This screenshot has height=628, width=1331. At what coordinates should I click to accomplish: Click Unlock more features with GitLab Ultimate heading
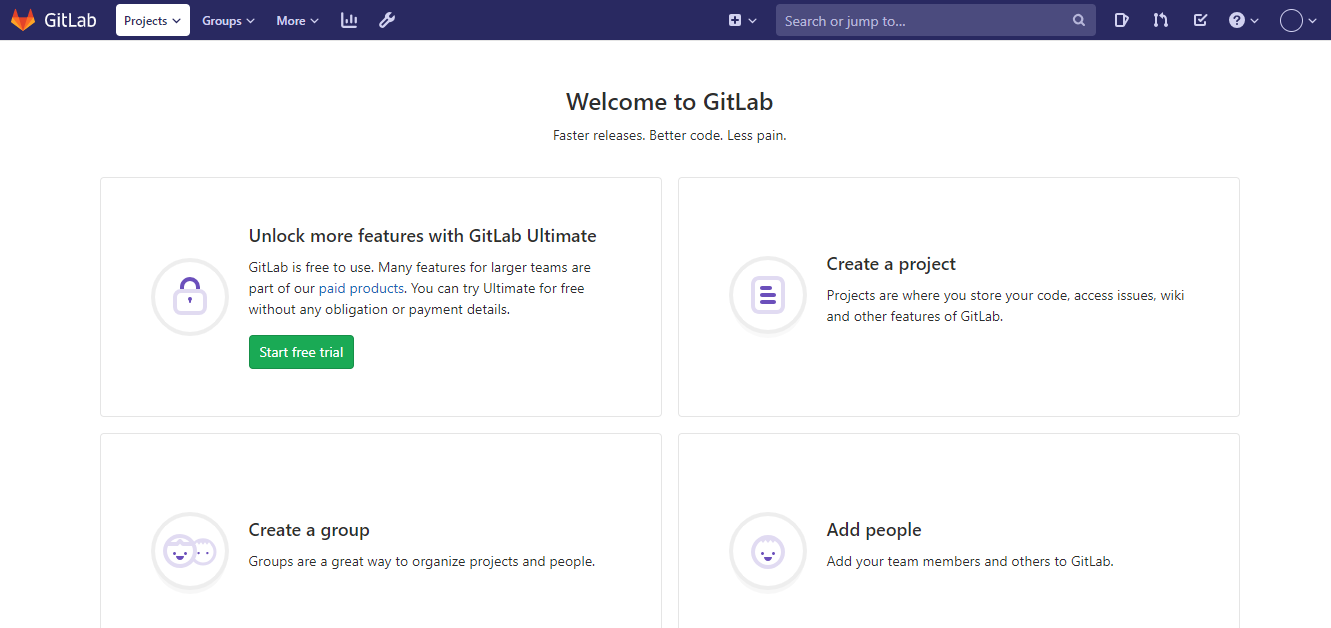pyautogui.click(x=422, y=236)
